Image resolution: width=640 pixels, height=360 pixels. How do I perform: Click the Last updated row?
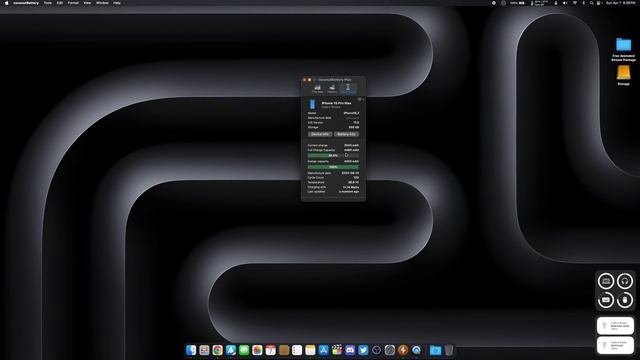pos(333,191)
